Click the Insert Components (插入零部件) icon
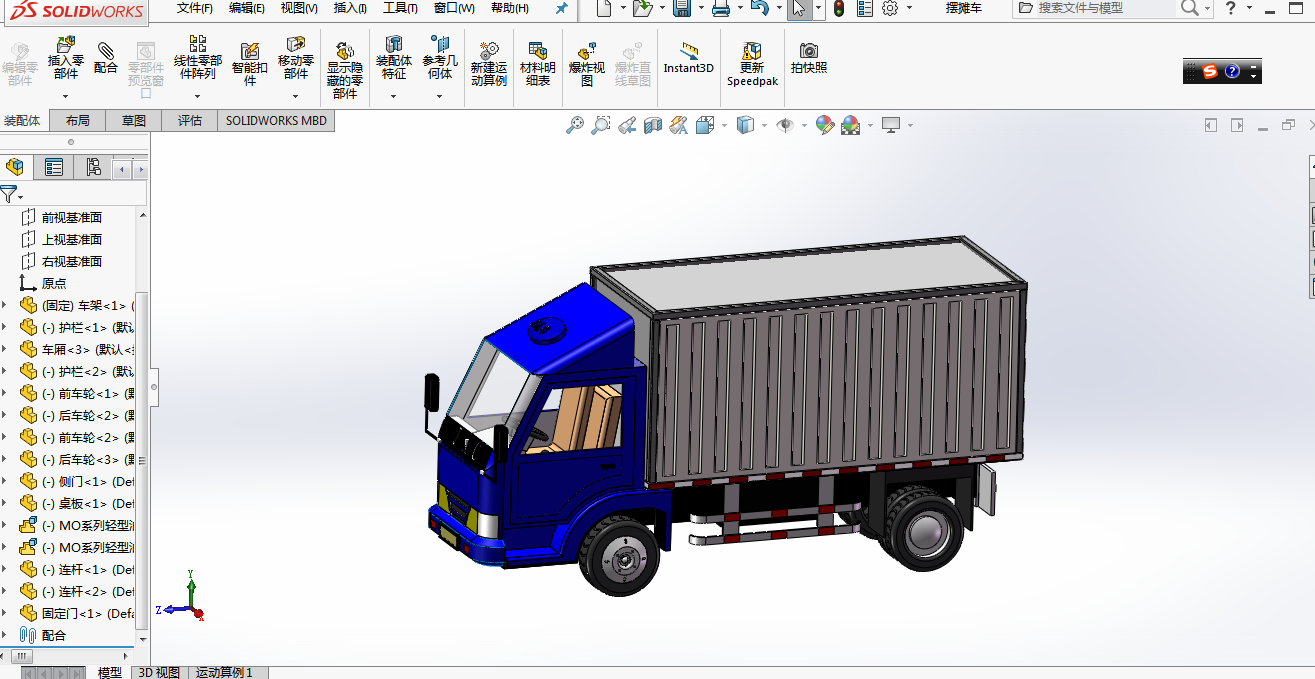This screenshot has width=1315, height=679. click(66, 45)
